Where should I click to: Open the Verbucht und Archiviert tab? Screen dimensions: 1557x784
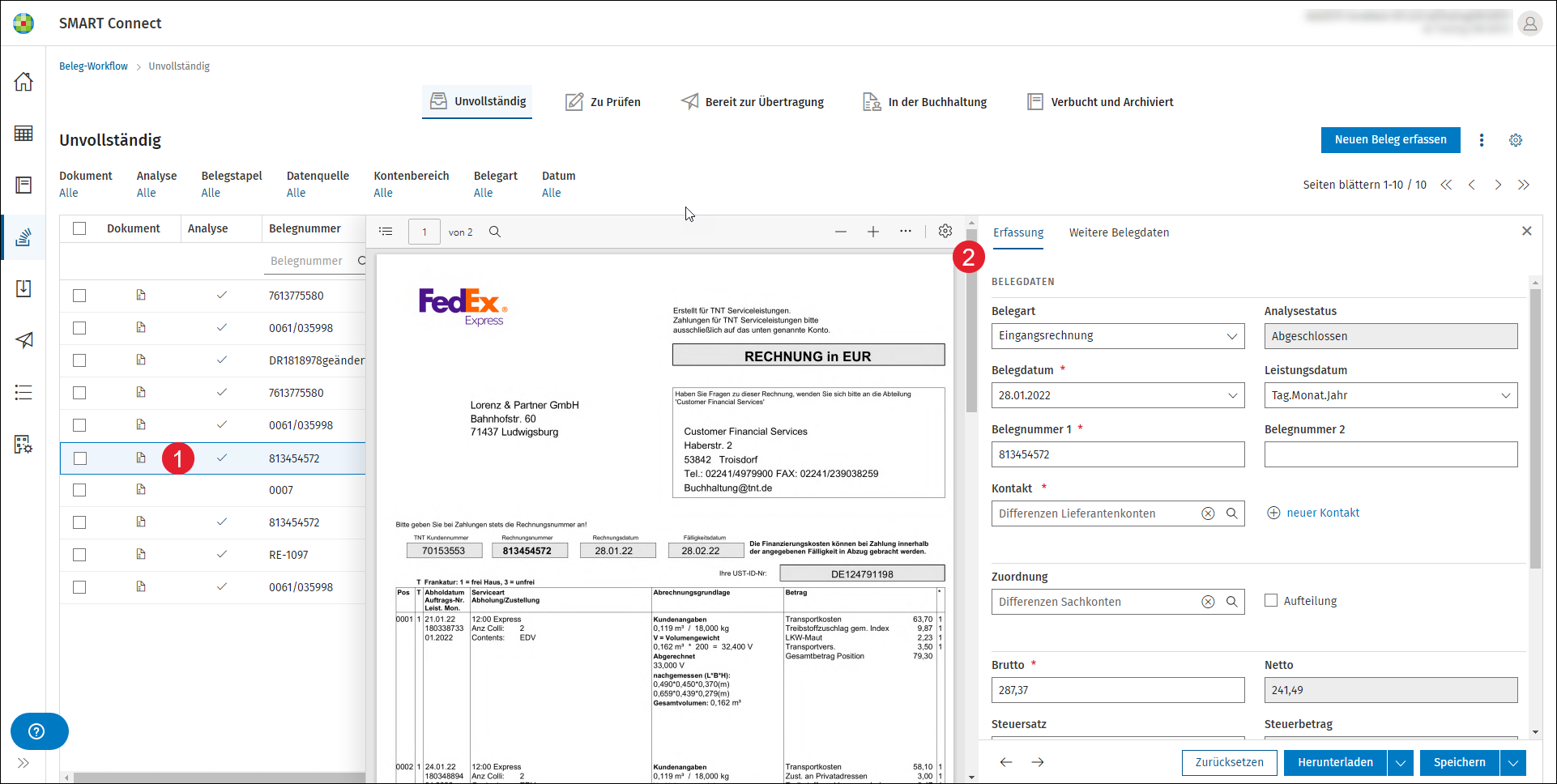(1100, 102)
